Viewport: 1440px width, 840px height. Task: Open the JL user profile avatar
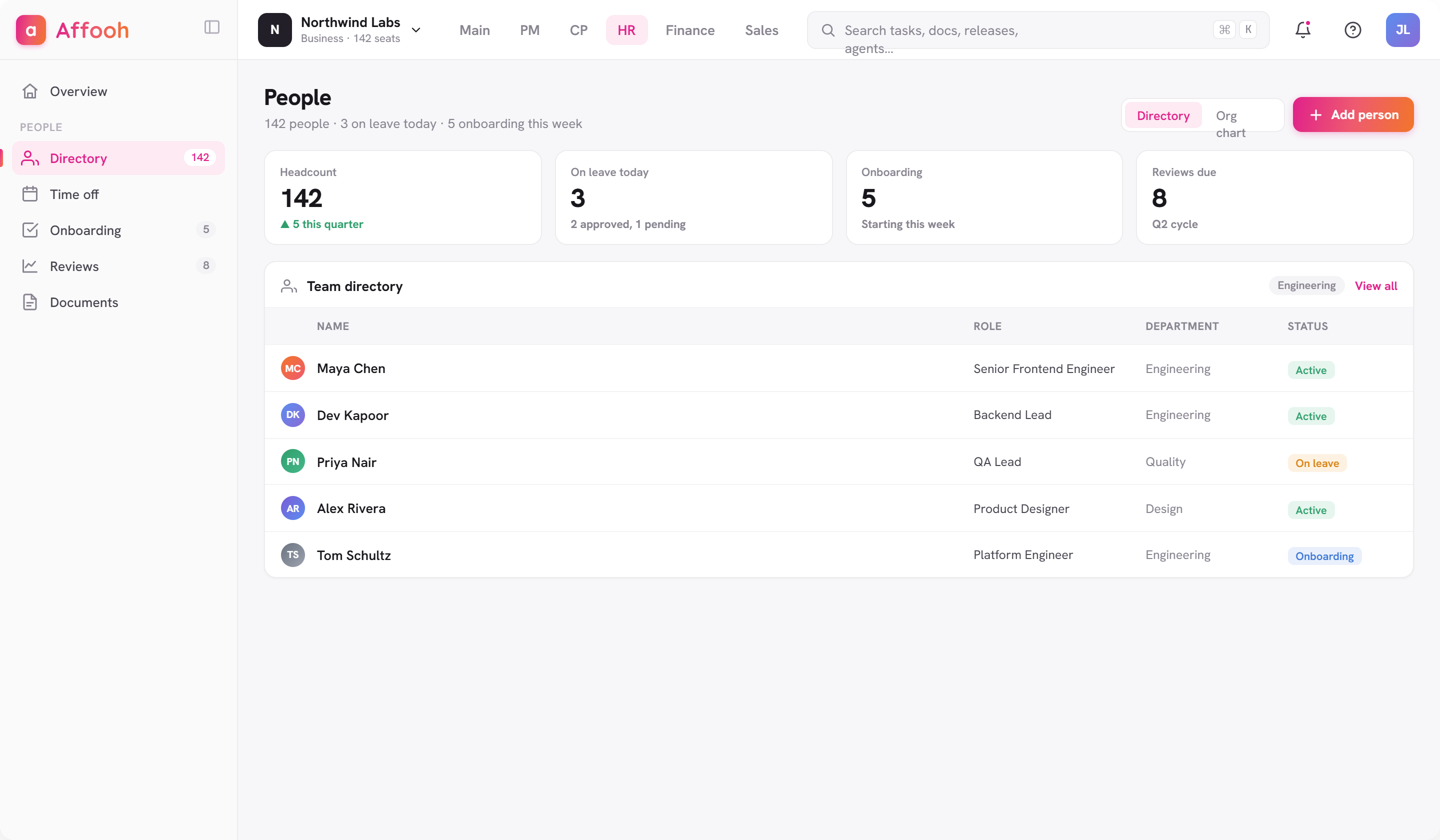[x=1402, y=29]
